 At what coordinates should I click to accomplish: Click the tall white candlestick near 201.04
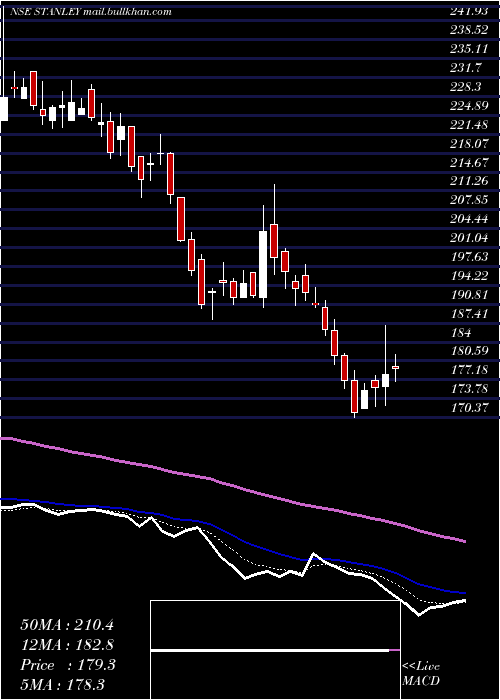click(x=263, y=264)
